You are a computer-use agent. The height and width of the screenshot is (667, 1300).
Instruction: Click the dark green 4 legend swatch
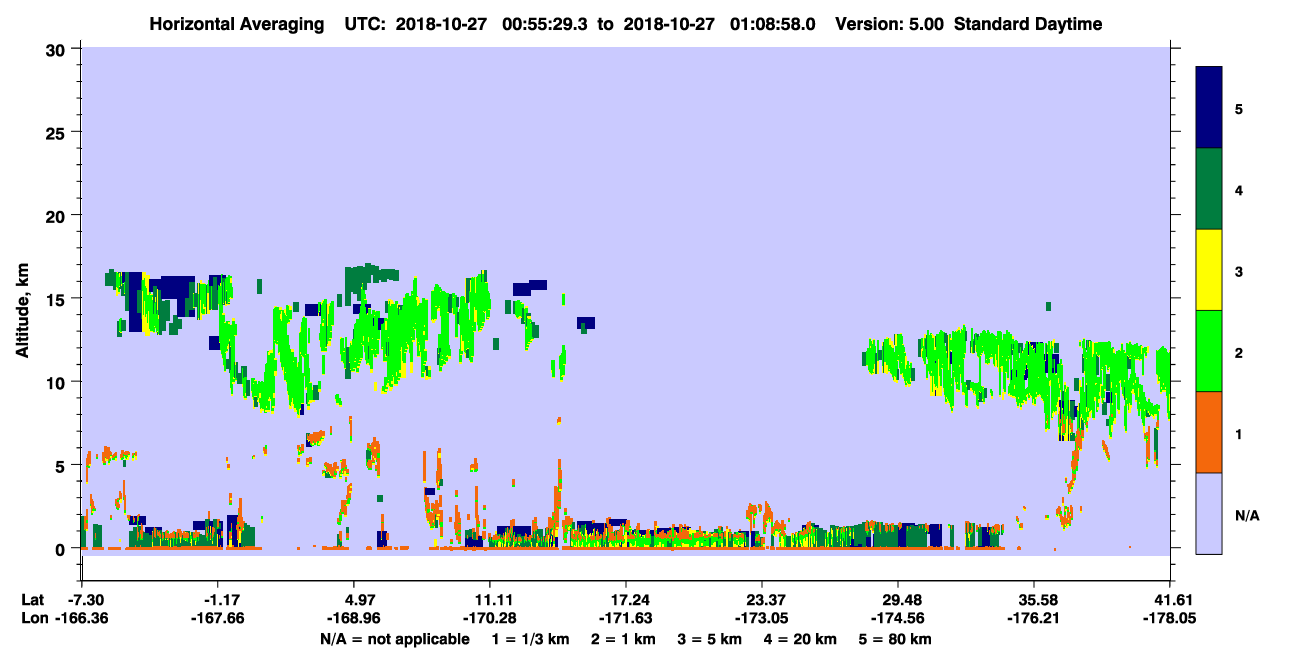(x=1209, y=189)
